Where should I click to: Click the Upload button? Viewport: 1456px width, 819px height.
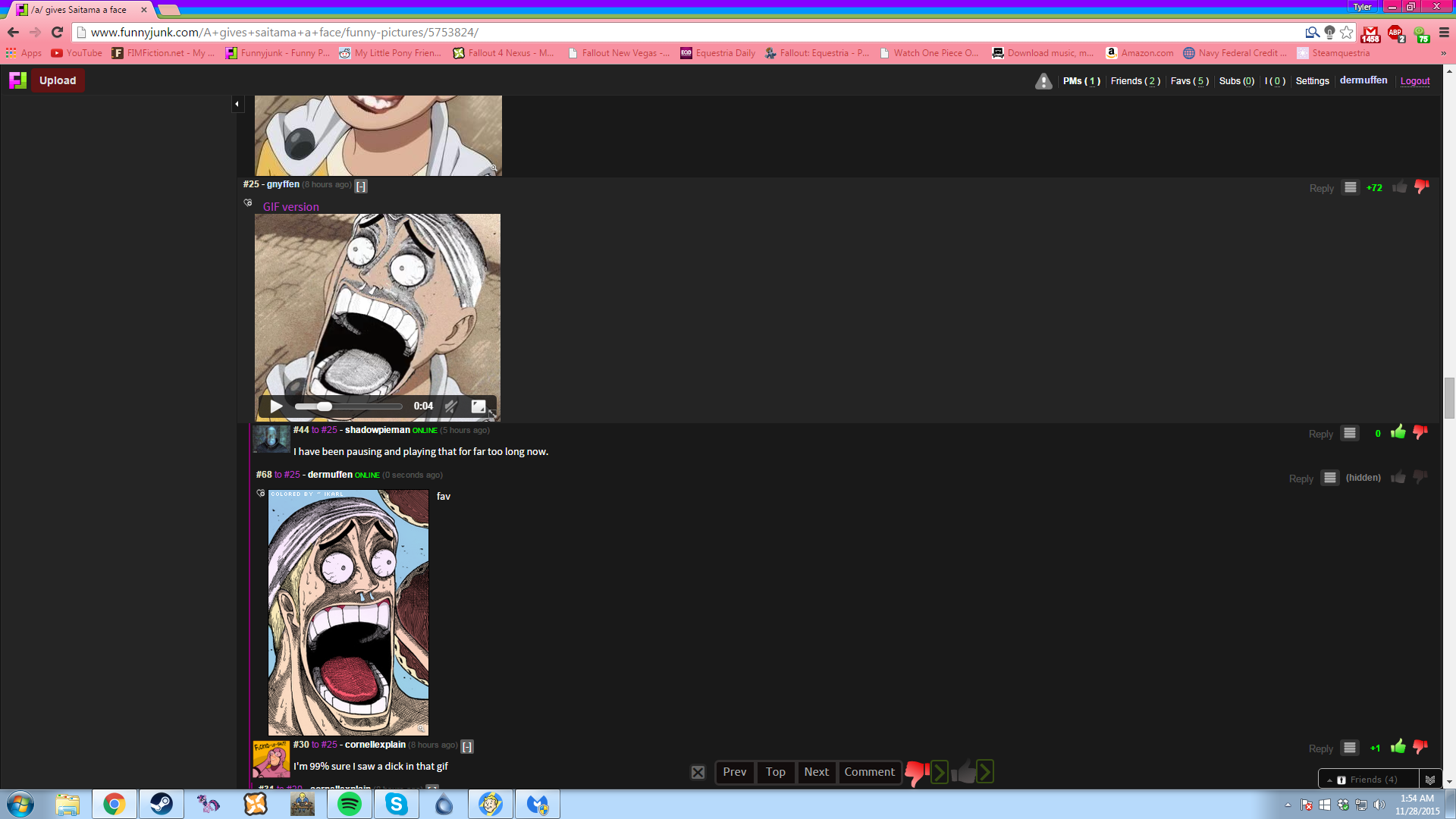pyautogui.click(x=58, y=80)
